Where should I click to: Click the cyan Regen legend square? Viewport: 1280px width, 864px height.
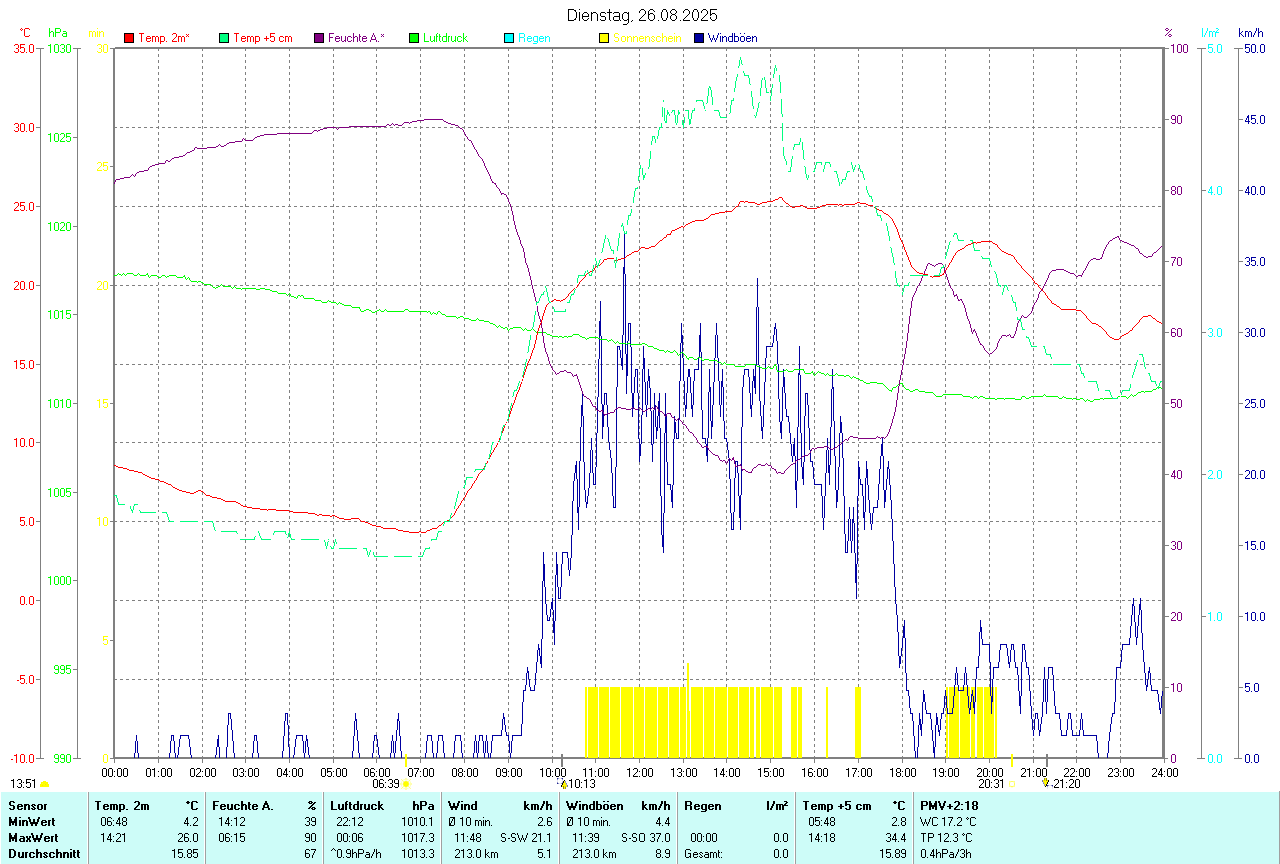[509, 38]
